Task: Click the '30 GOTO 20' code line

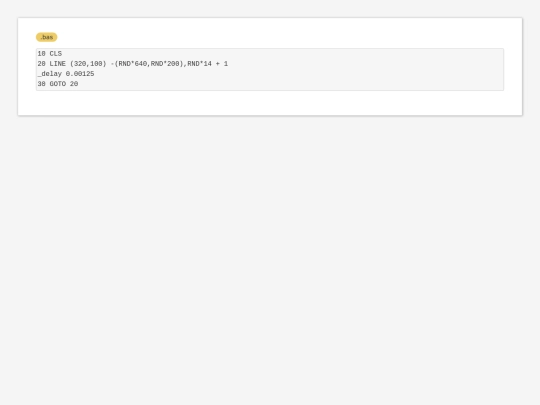Action: 58,84
